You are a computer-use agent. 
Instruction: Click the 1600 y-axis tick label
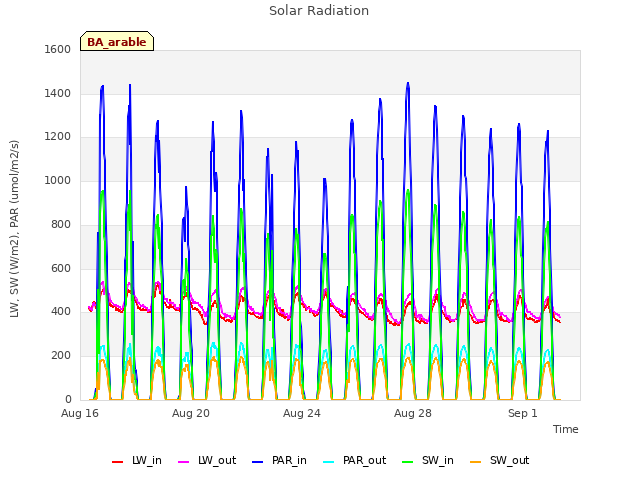(x=58, y=49)
